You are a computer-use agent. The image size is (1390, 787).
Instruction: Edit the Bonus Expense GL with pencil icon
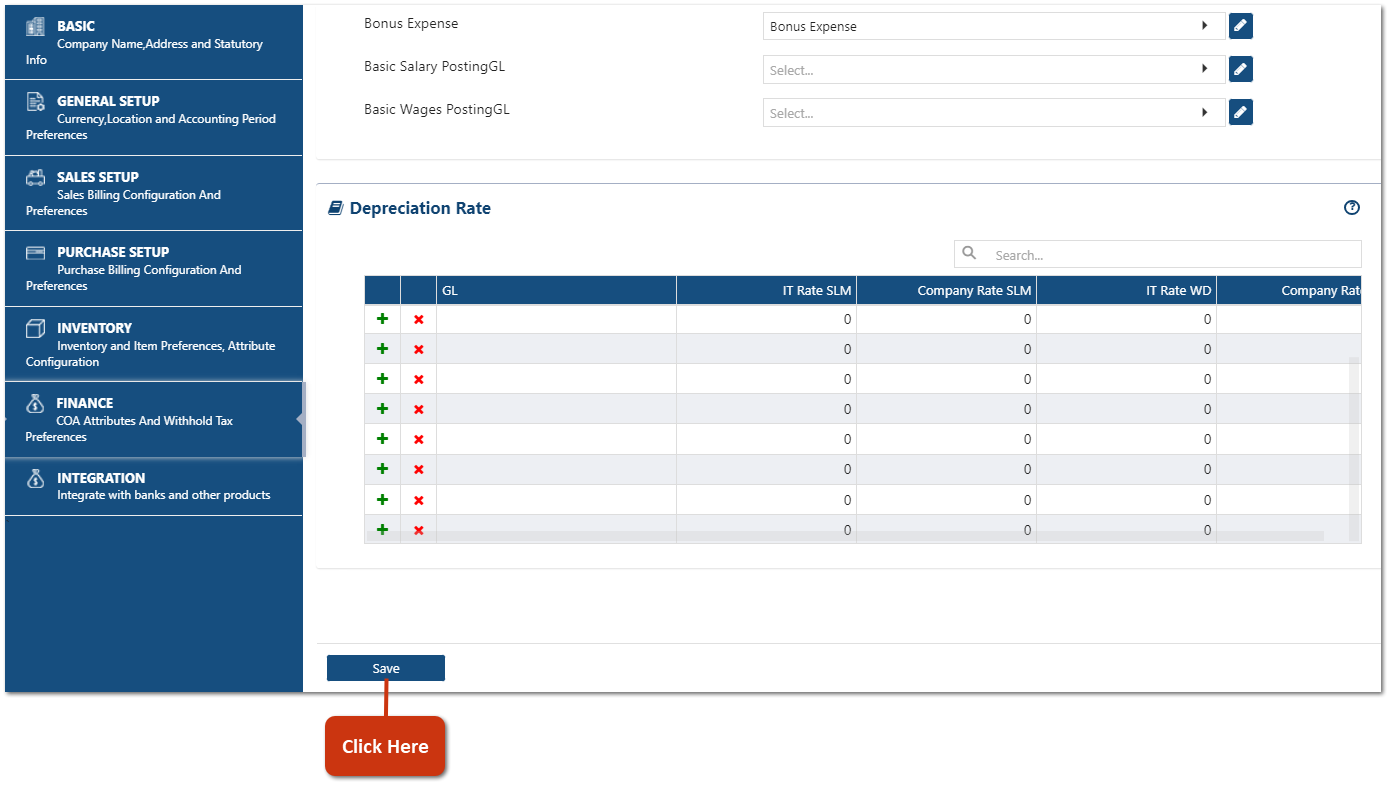click(x=1240, y=26)
